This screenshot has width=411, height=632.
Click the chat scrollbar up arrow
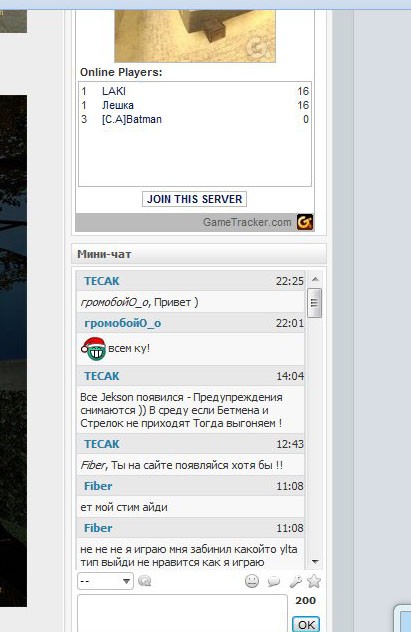(315, 279)
